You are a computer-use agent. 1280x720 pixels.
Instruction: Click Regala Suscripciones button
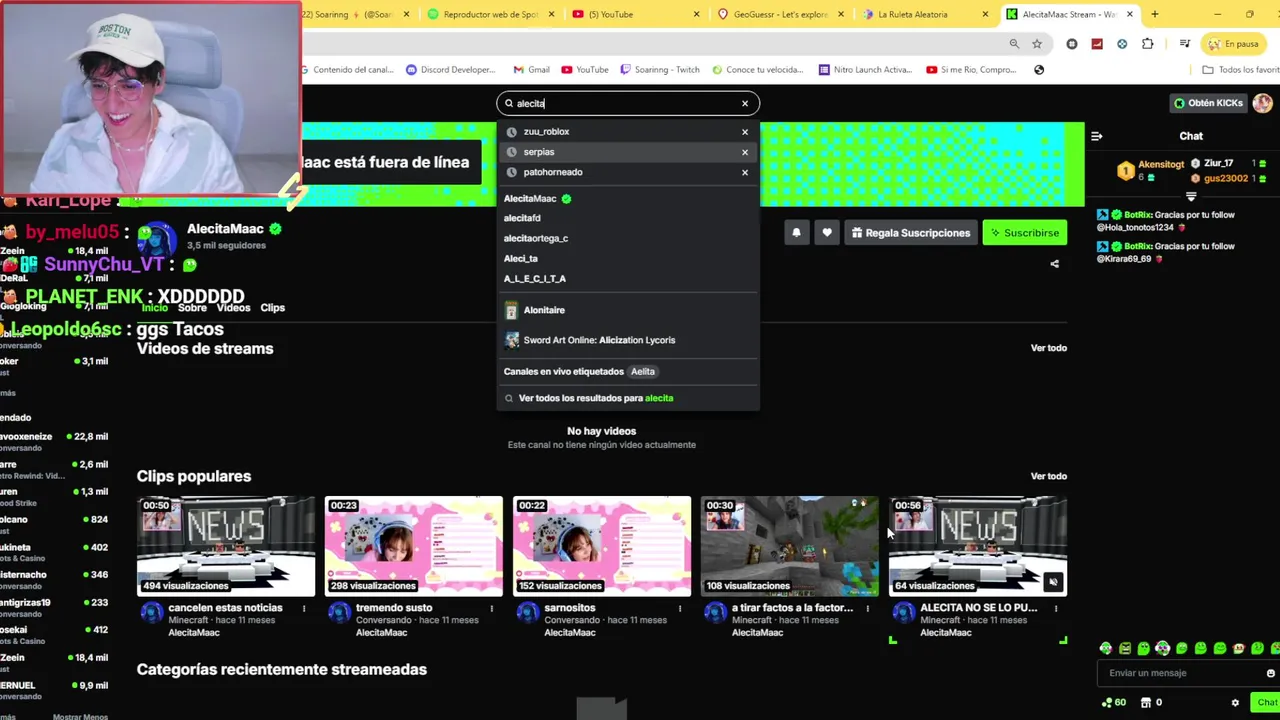coord(910,233)
